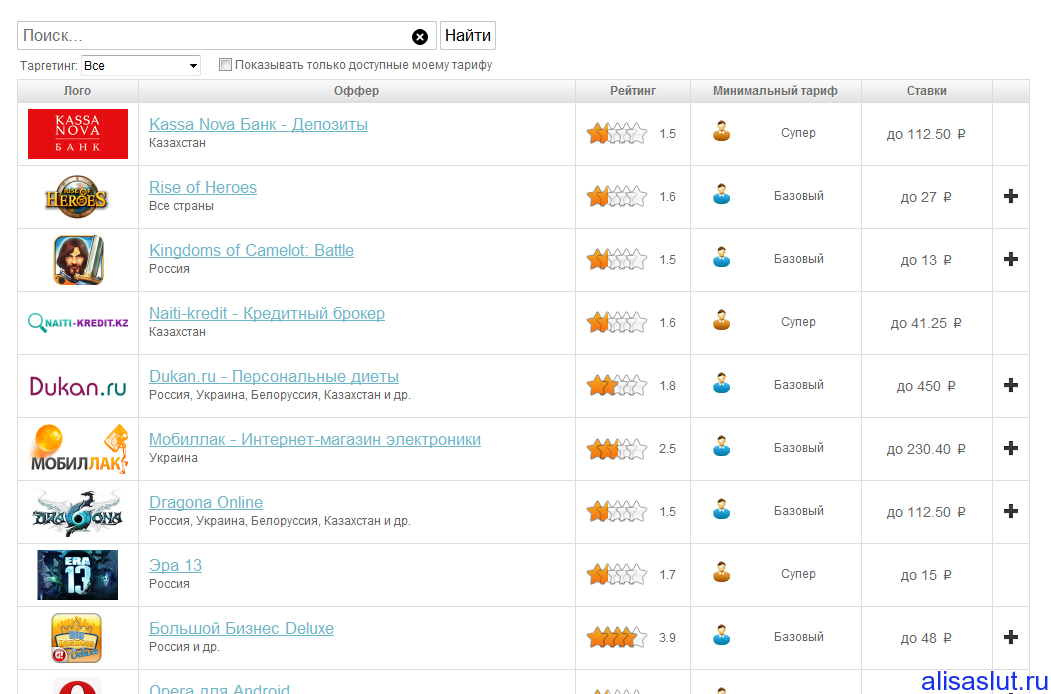Image resolution: width=1051 pixels, height=694 pixels.
Task: Click the rate 'до 27 ₽' for Rise of Heroes
Action: coord(926,197)
